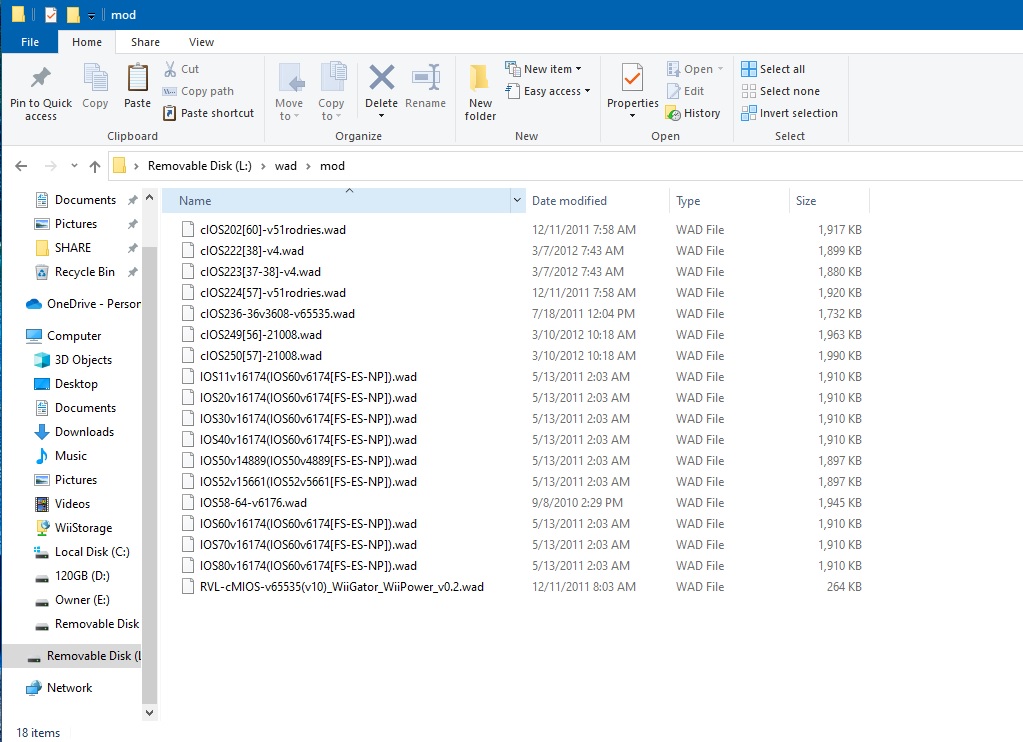Screen dimensions: 1023x742
Task: Go back with the Back arrow
Action: tap(21, 166)
